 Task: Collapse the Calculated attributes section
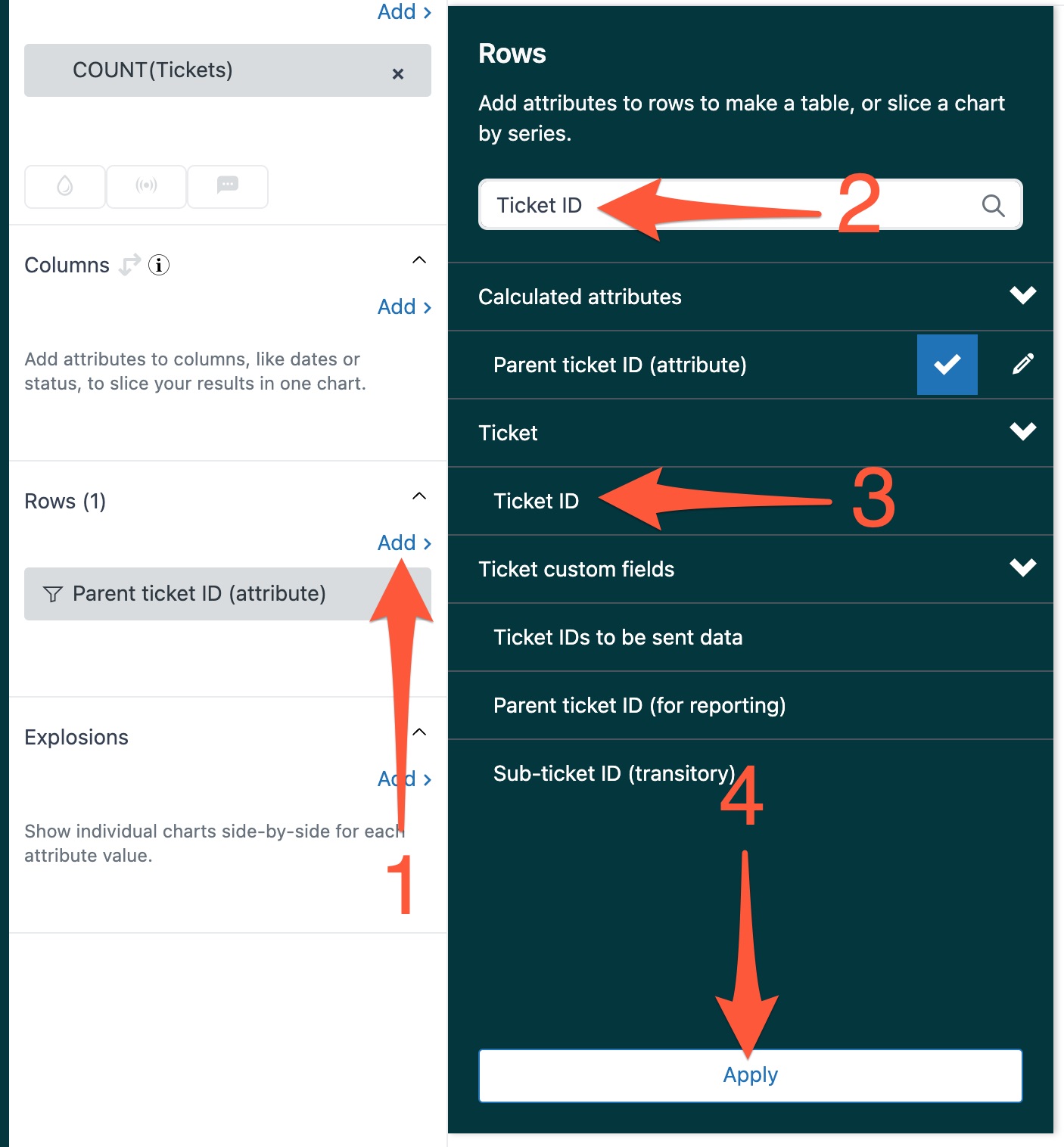[x=1022, y=296]
